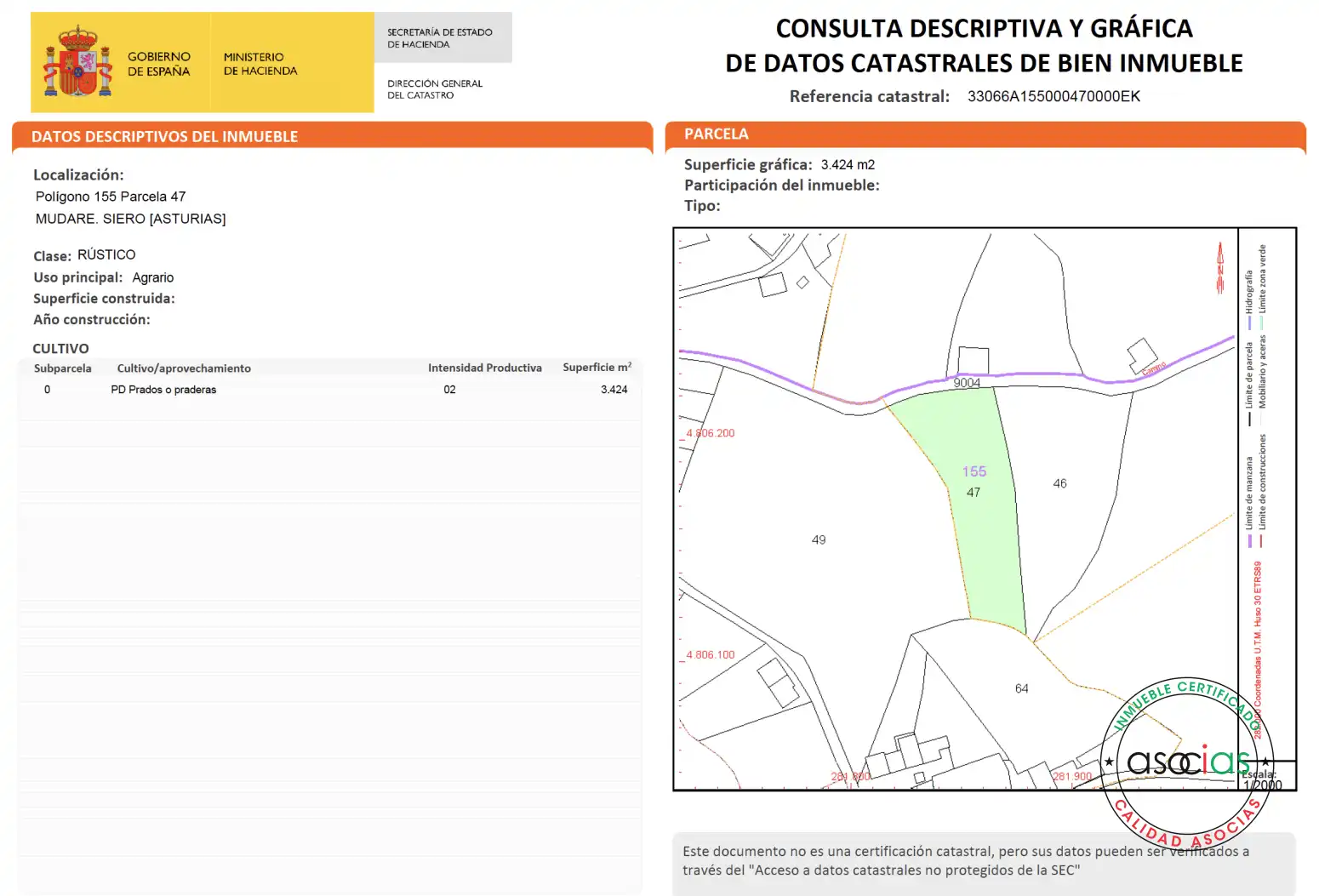Click the 'CULTIVO' section heading
The image size is (1319, 896).
pos(60,349)
